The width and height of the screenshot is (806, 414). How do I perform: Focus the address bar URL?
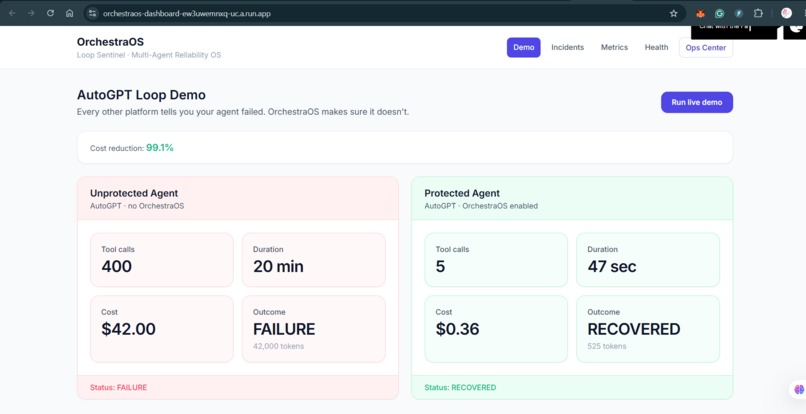pos(187,13)
